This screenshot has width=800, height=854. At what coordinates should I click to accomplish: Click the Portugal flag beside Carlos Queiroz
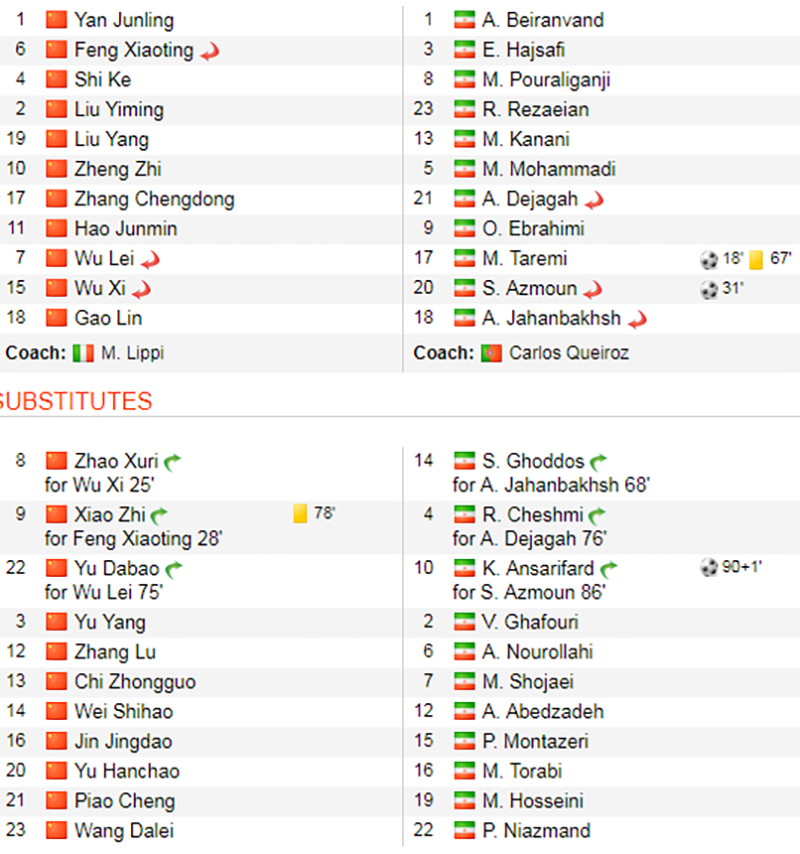[491, 353]
